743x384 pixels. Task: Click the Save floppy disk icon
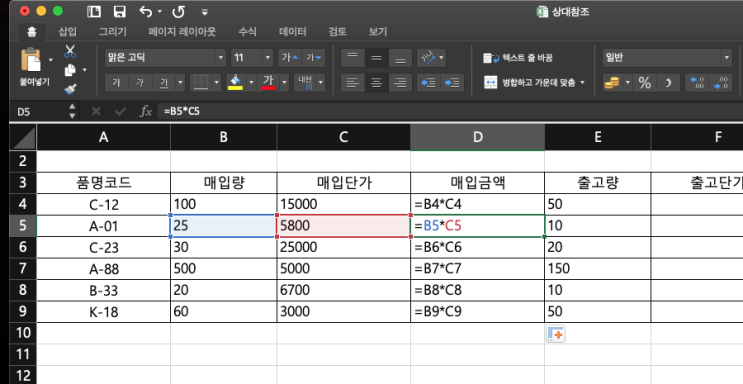119,12
